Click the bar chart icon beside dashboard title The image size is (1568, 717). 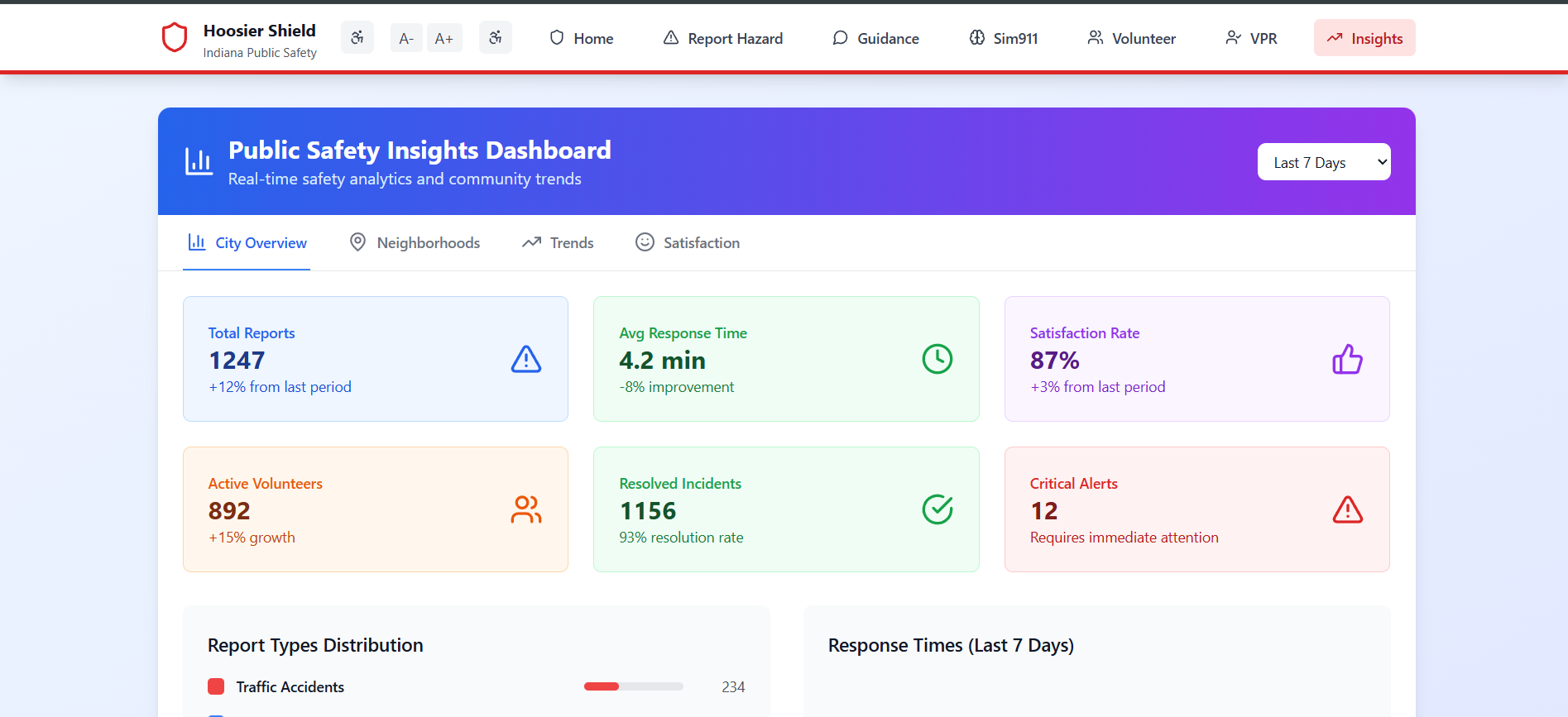click(199, 162)
